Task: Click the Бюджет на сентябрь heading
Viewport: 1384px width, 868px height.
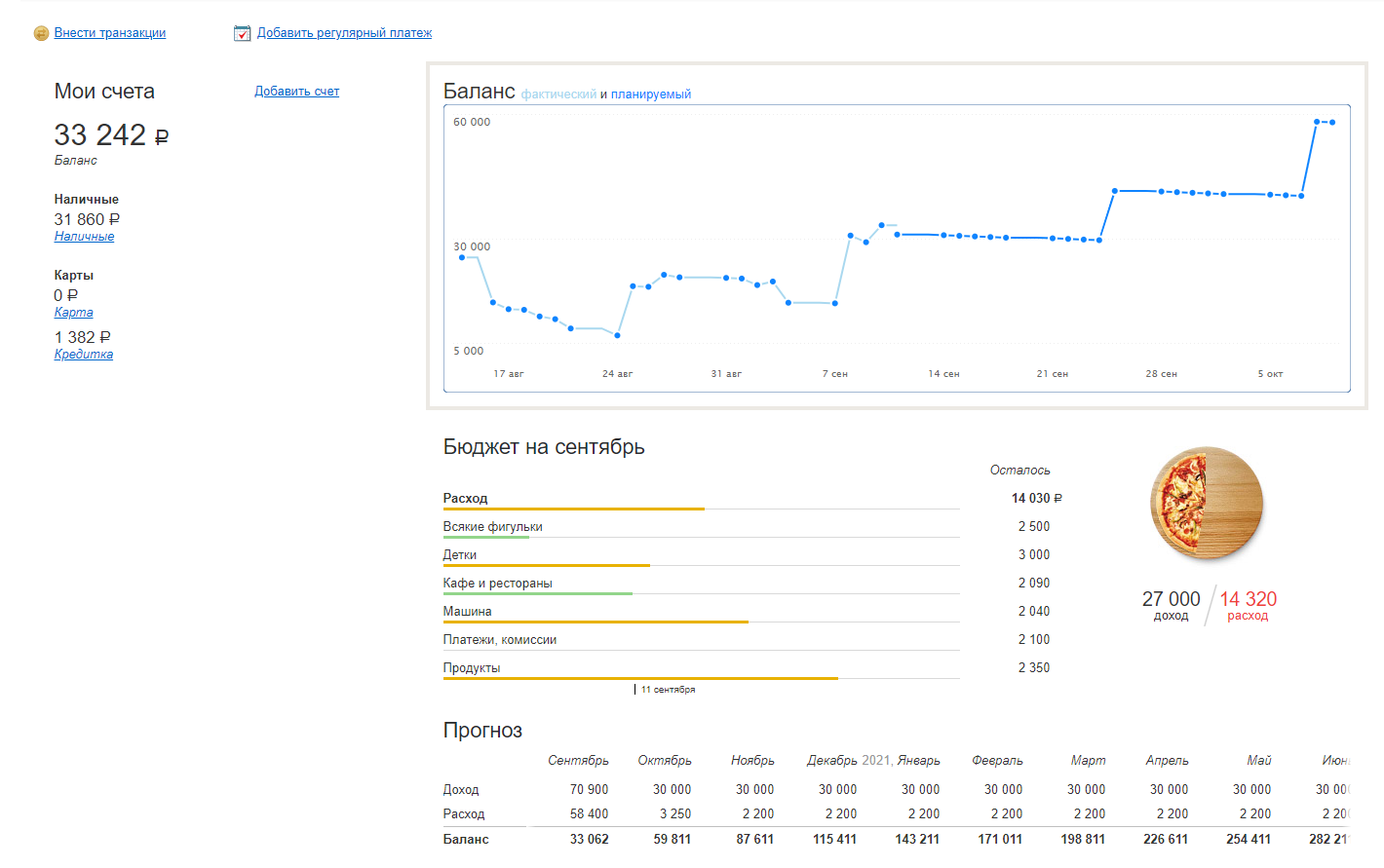Action: [x=544, y=447]
